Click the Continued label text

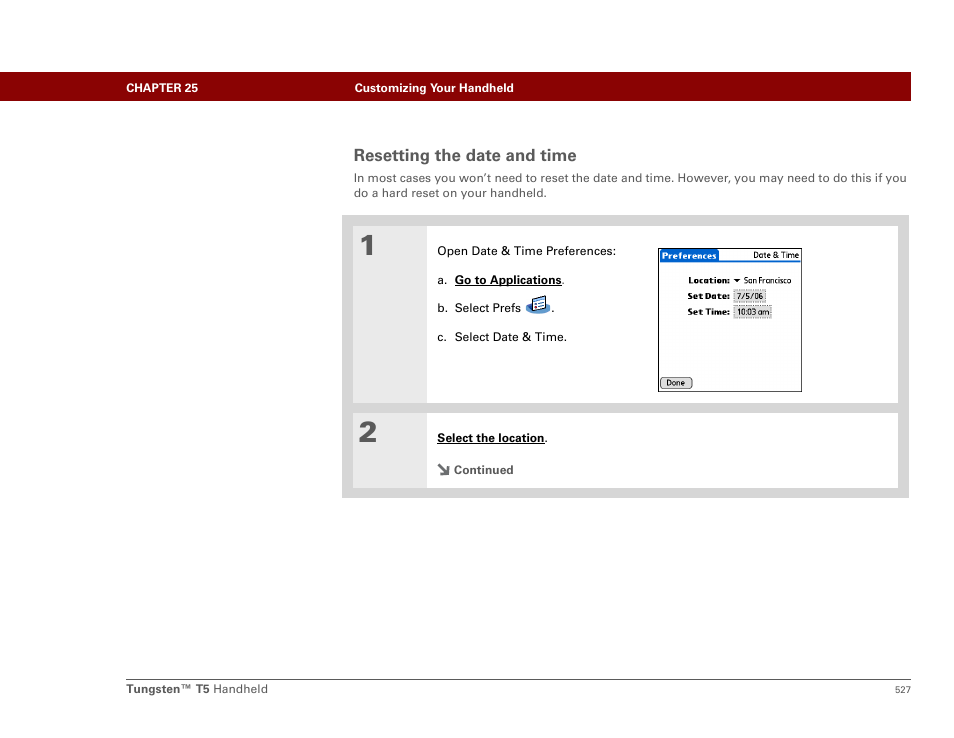click(484, 470)
